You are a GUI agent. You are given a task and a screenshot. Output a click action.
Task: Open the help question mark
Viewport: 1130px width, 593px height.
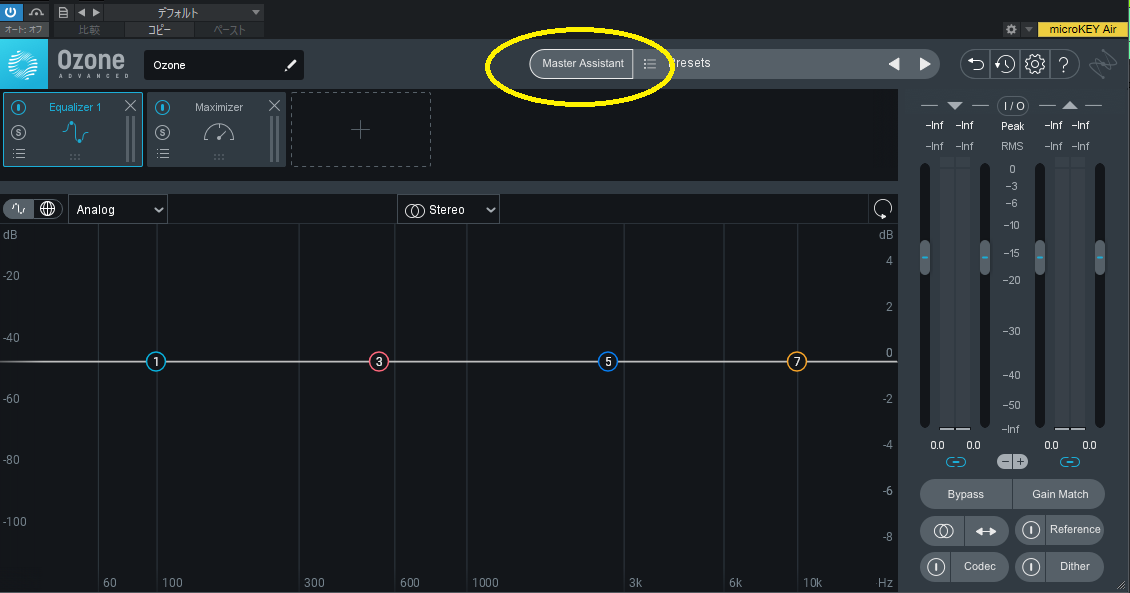tap(1064, 64)
